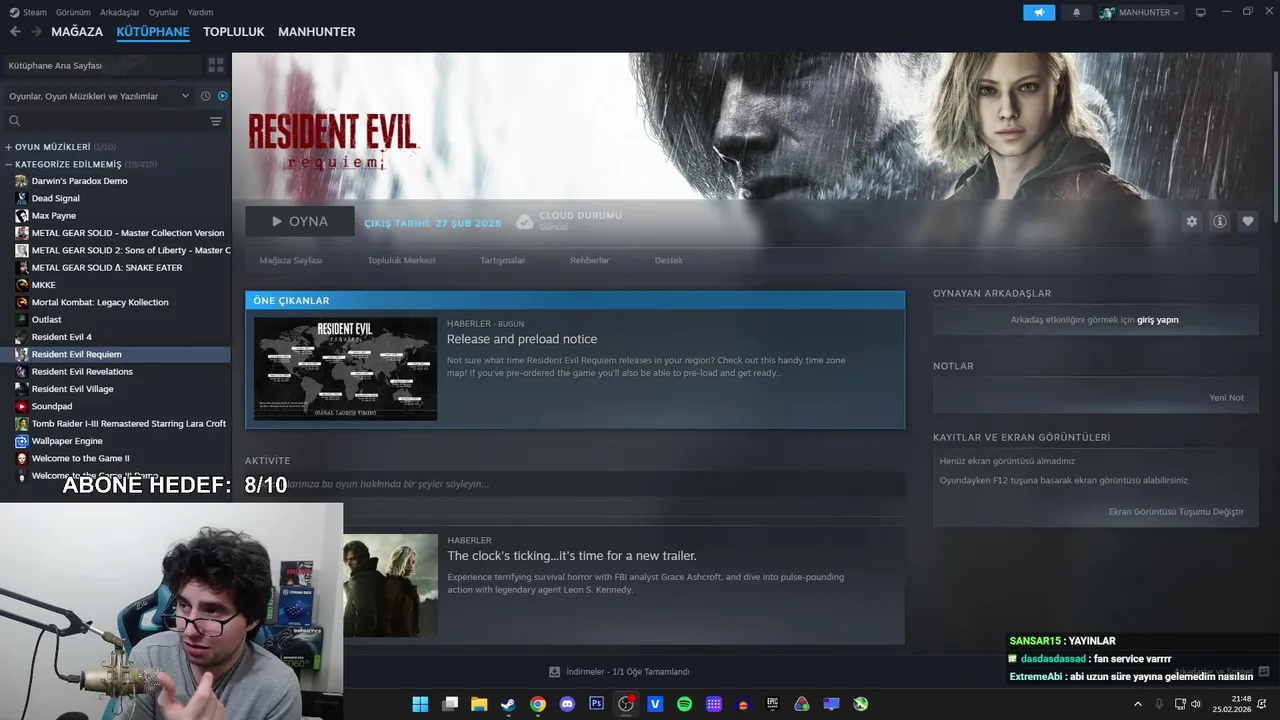The image size is (1280, 720).
Task: Go to the MAĞAZA tab
Action: click(77, 32)
